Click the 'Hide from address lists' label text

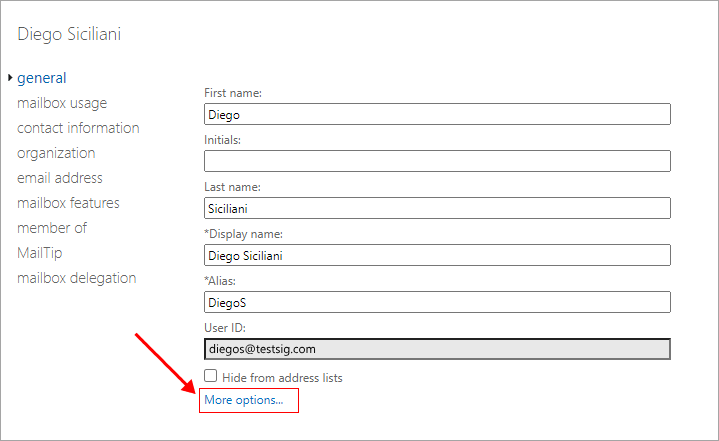(282, 378)
